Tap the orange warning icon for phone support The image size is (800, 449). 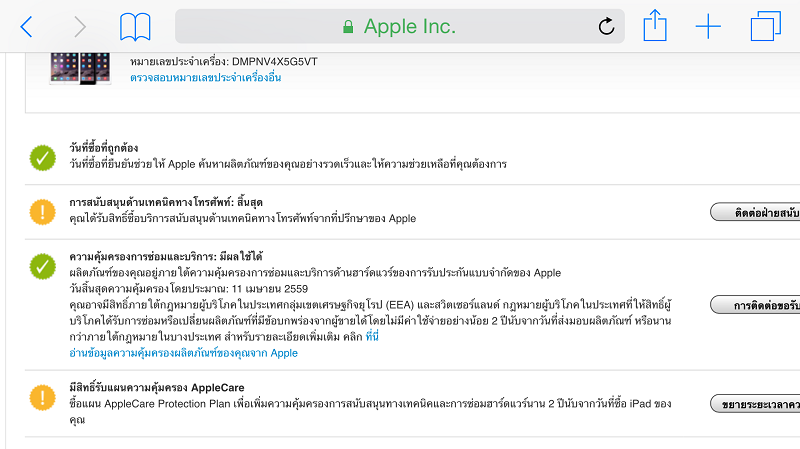43,212
